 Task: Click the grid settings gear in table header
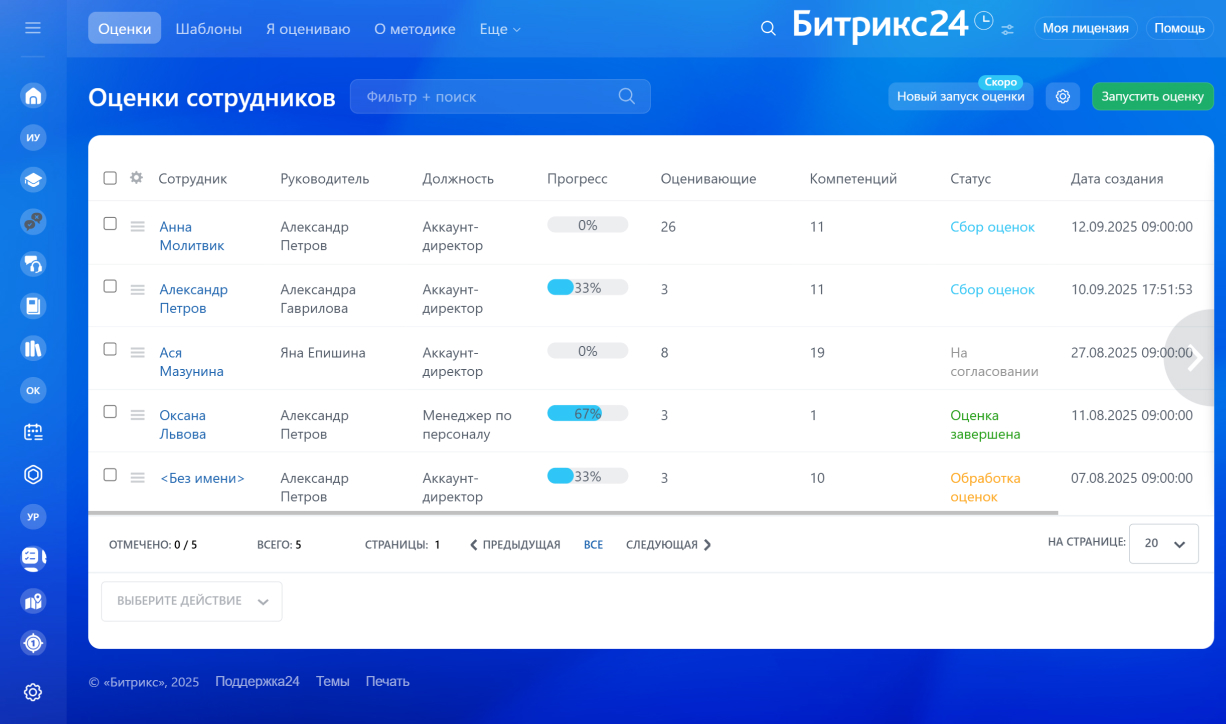click(137, 178)
